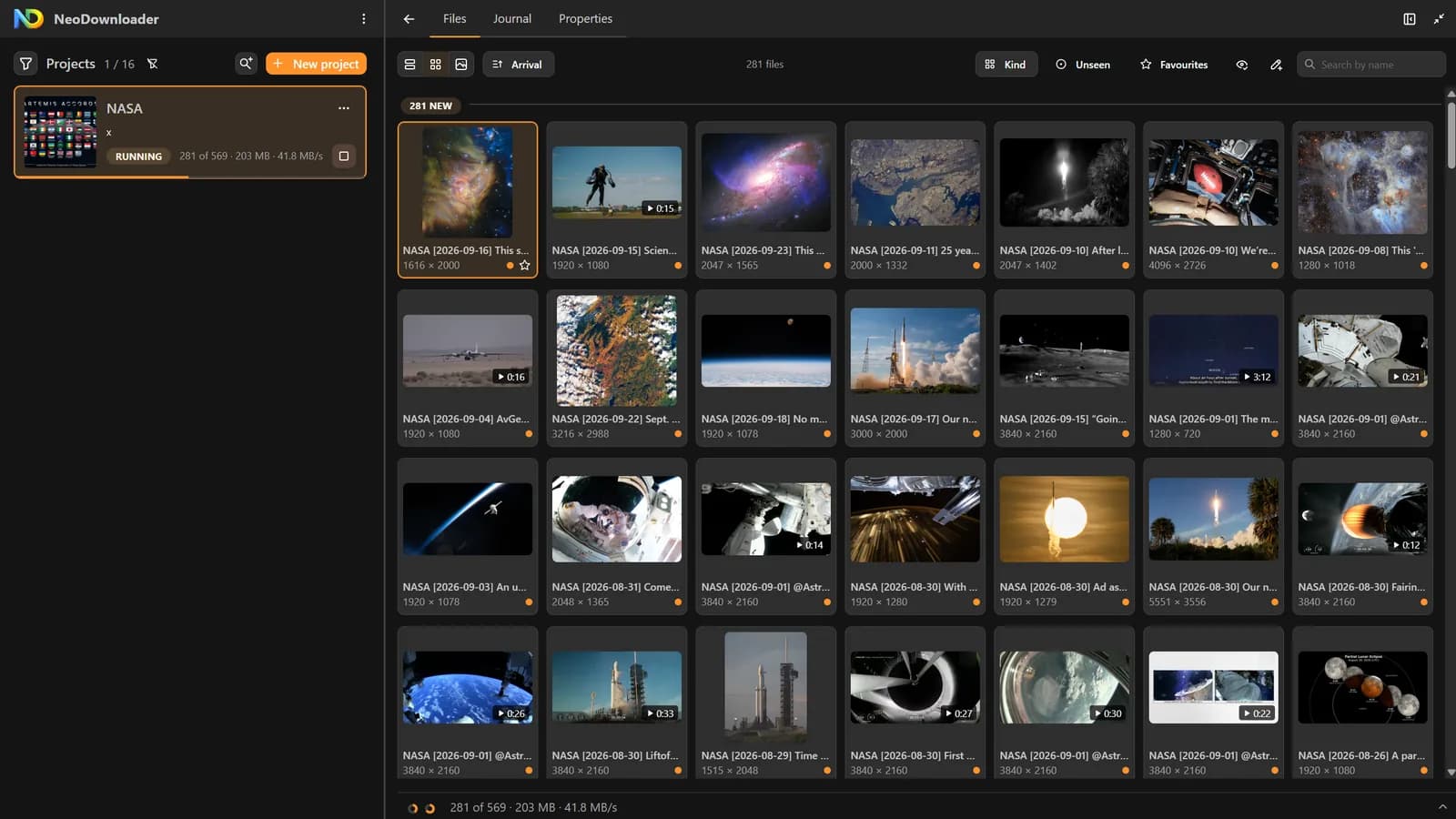Expand the bottom status bar chevron
The image size is (1456, 819).
click(1442, 807)
